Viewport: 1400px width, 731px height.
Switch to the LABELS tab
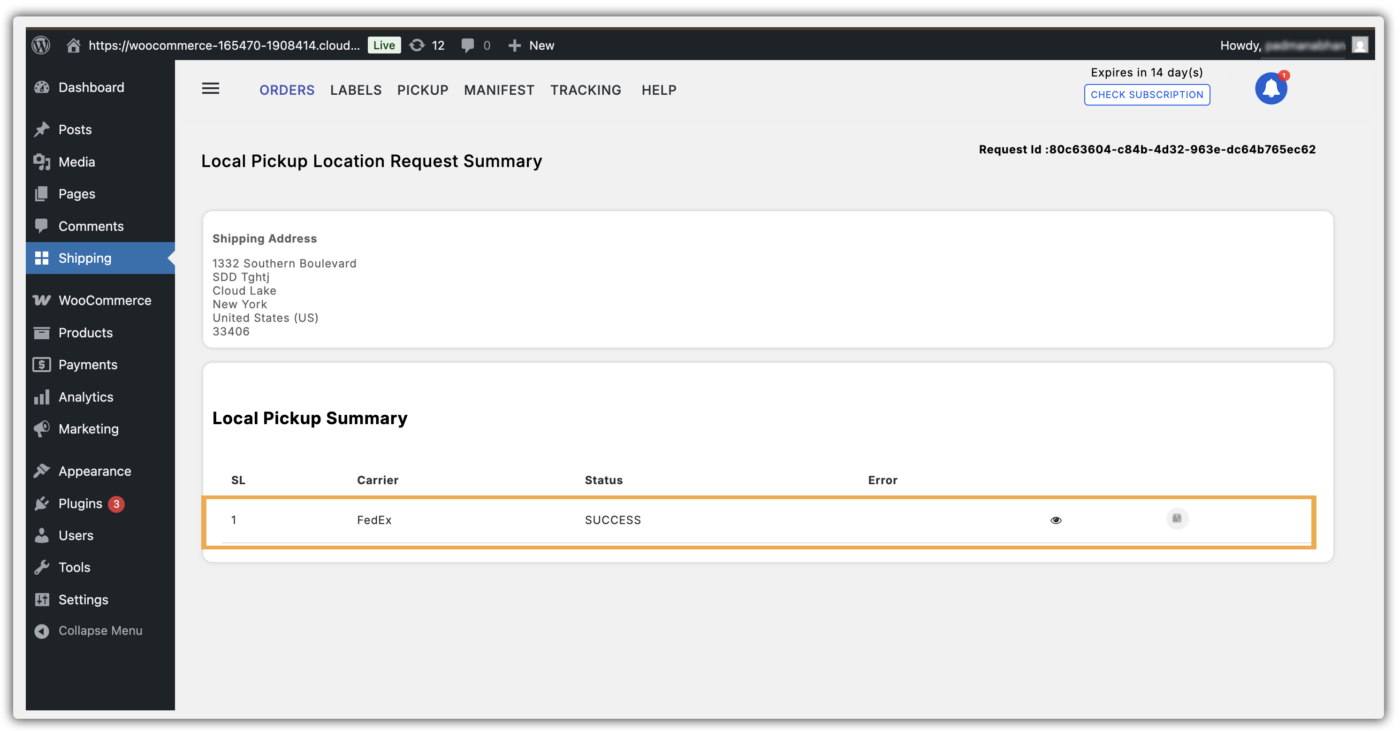(356, 90)
